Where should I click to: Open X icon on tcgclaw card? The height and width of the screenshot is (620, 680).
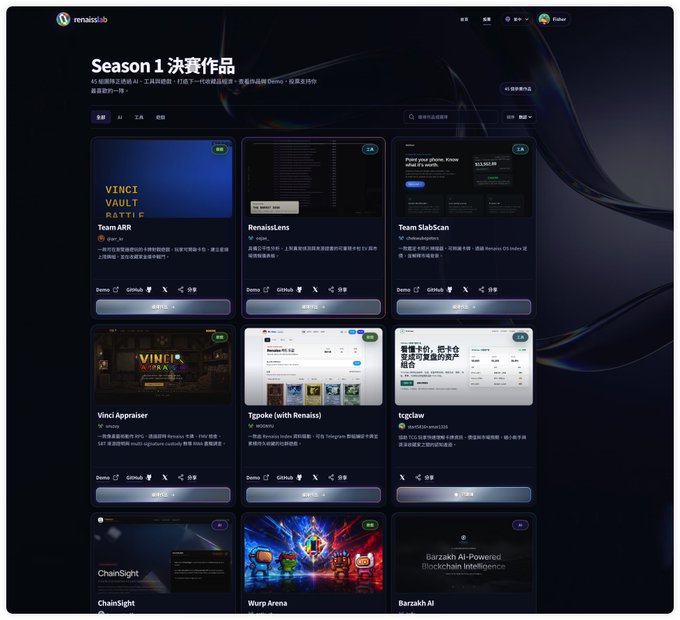coord(402,477)
